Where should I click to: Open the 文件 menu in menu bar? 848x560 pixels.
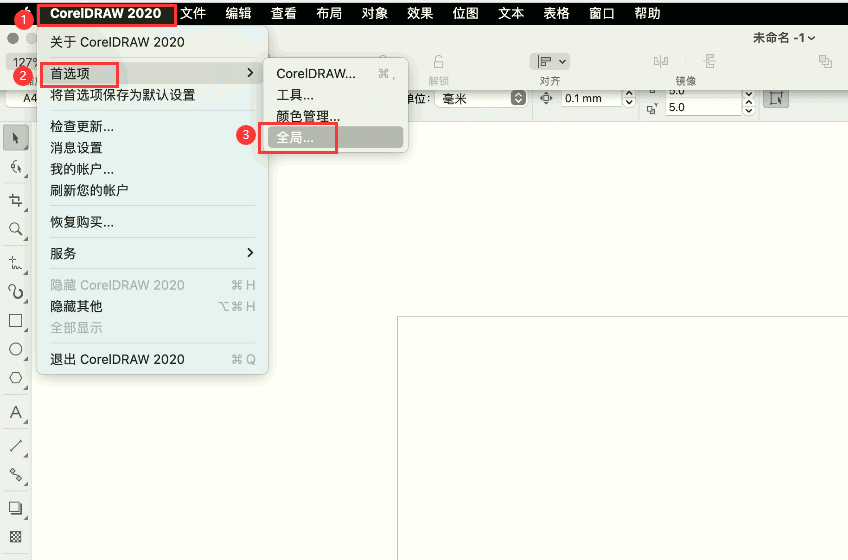coord(193,13)
